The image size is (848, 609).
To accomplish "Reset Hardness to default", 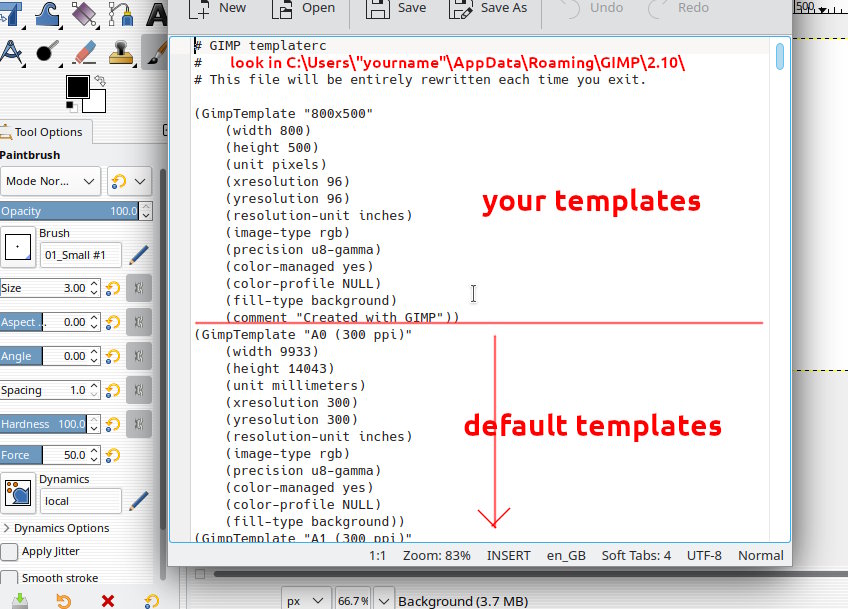I will (x=112, y=424).
